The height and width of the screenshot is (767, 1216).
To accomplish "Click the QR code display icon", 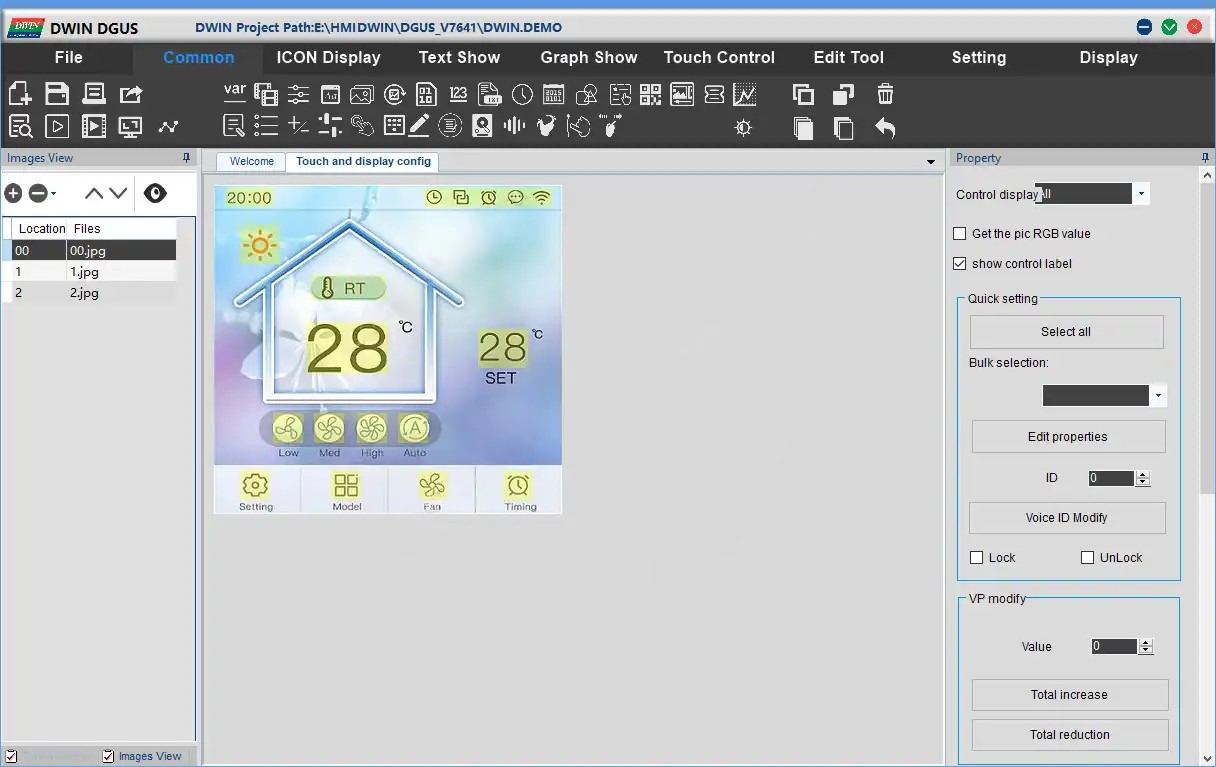I will [x=650, y=95].
